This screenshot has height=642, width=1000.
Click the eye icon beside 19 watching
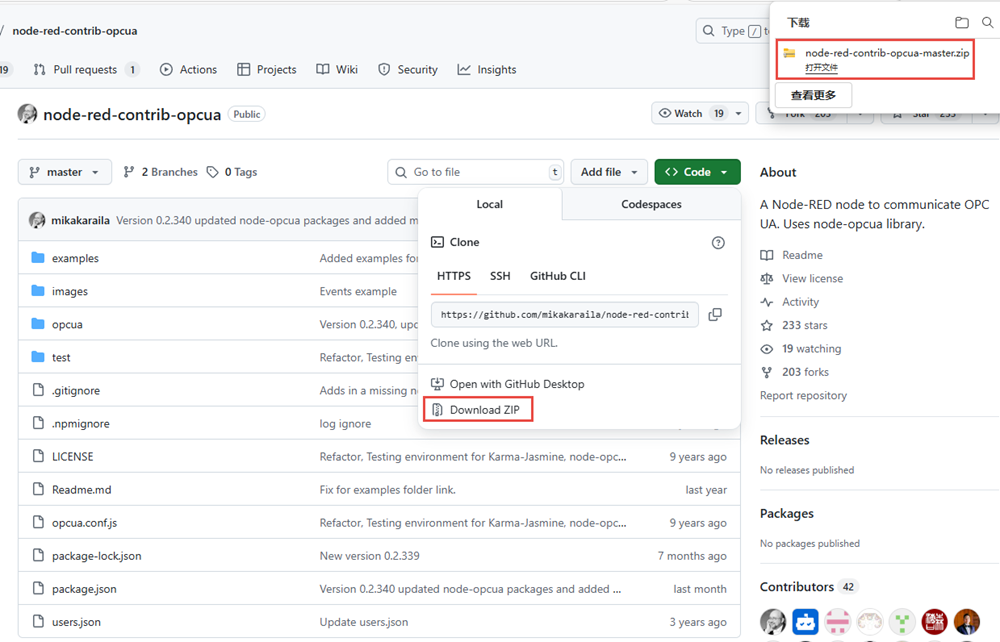pyautogui.click(x=767, y=349)
